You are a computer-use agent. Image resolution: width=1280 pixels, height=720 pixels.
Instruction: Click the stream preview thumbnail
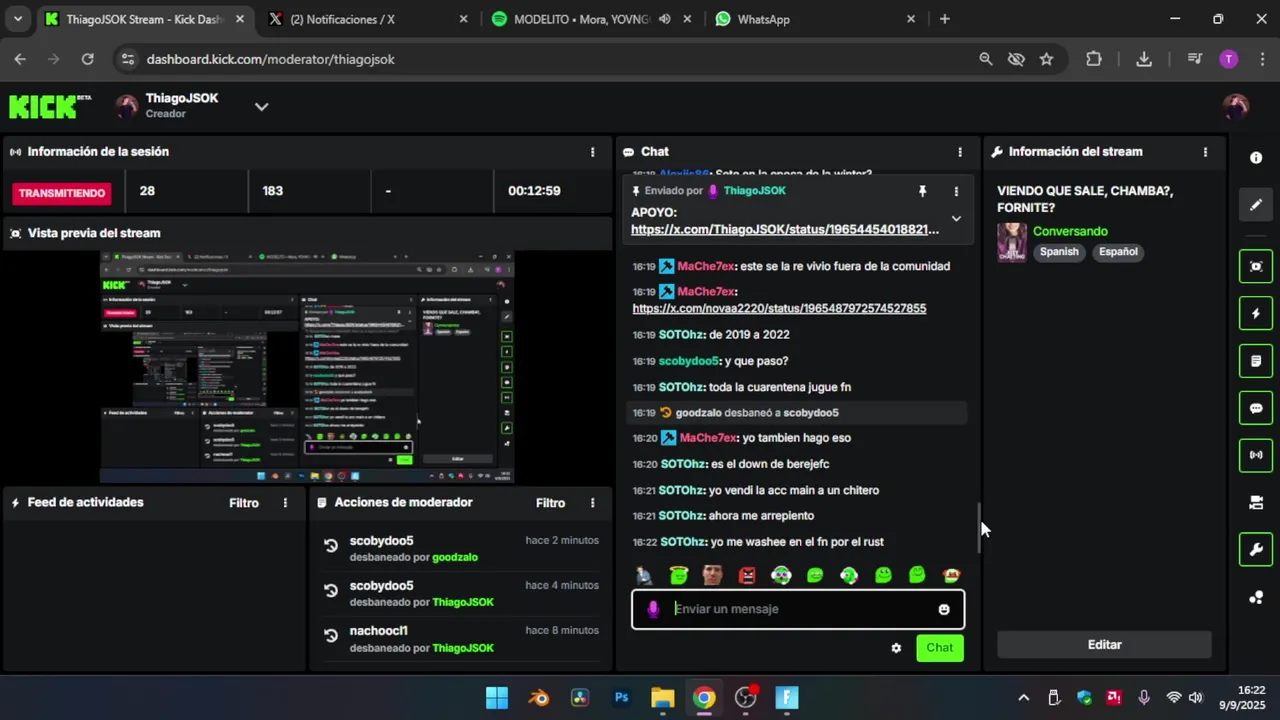(x=307, y=366)
